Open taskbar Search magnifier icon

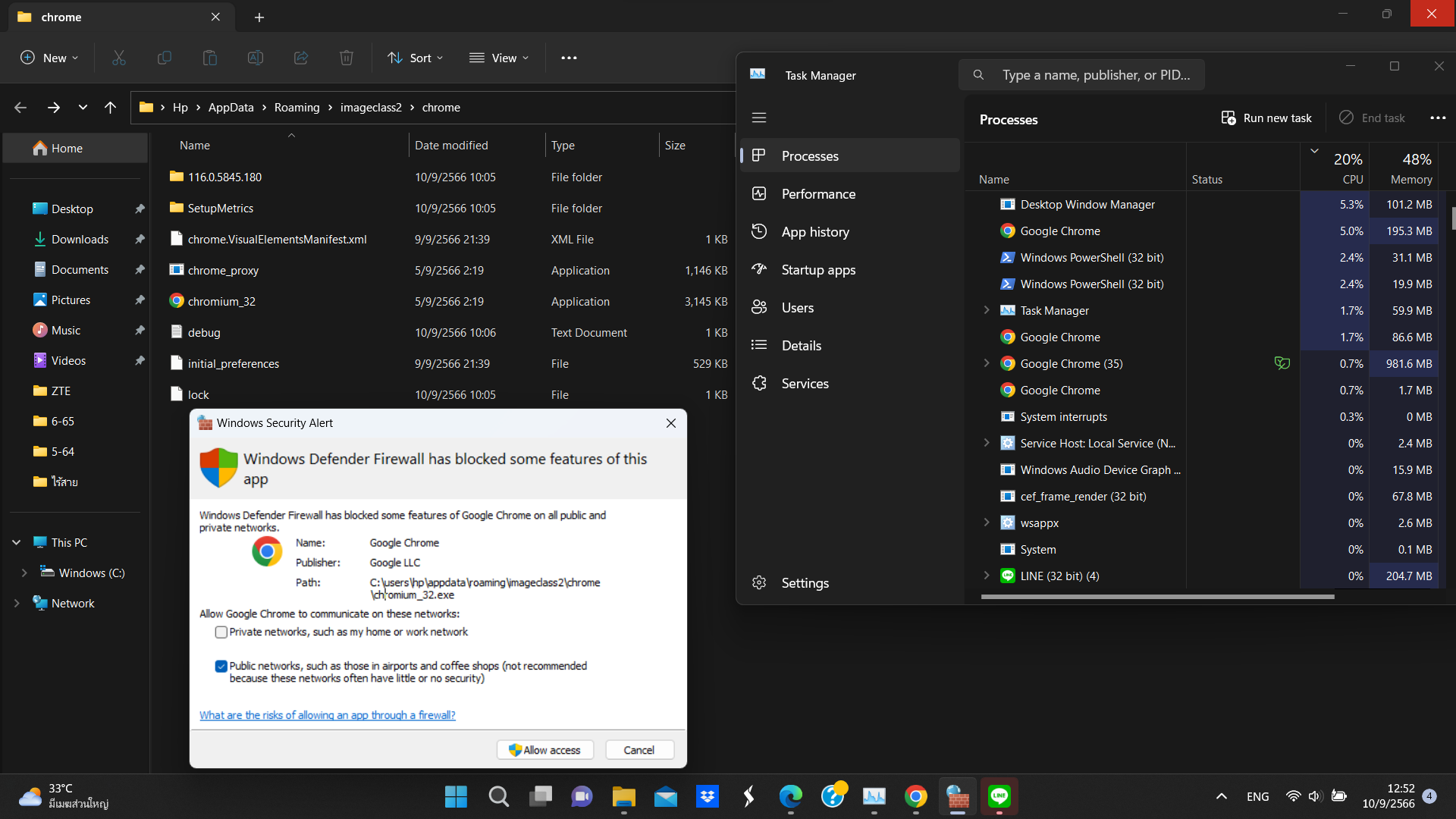pos(498,796)
